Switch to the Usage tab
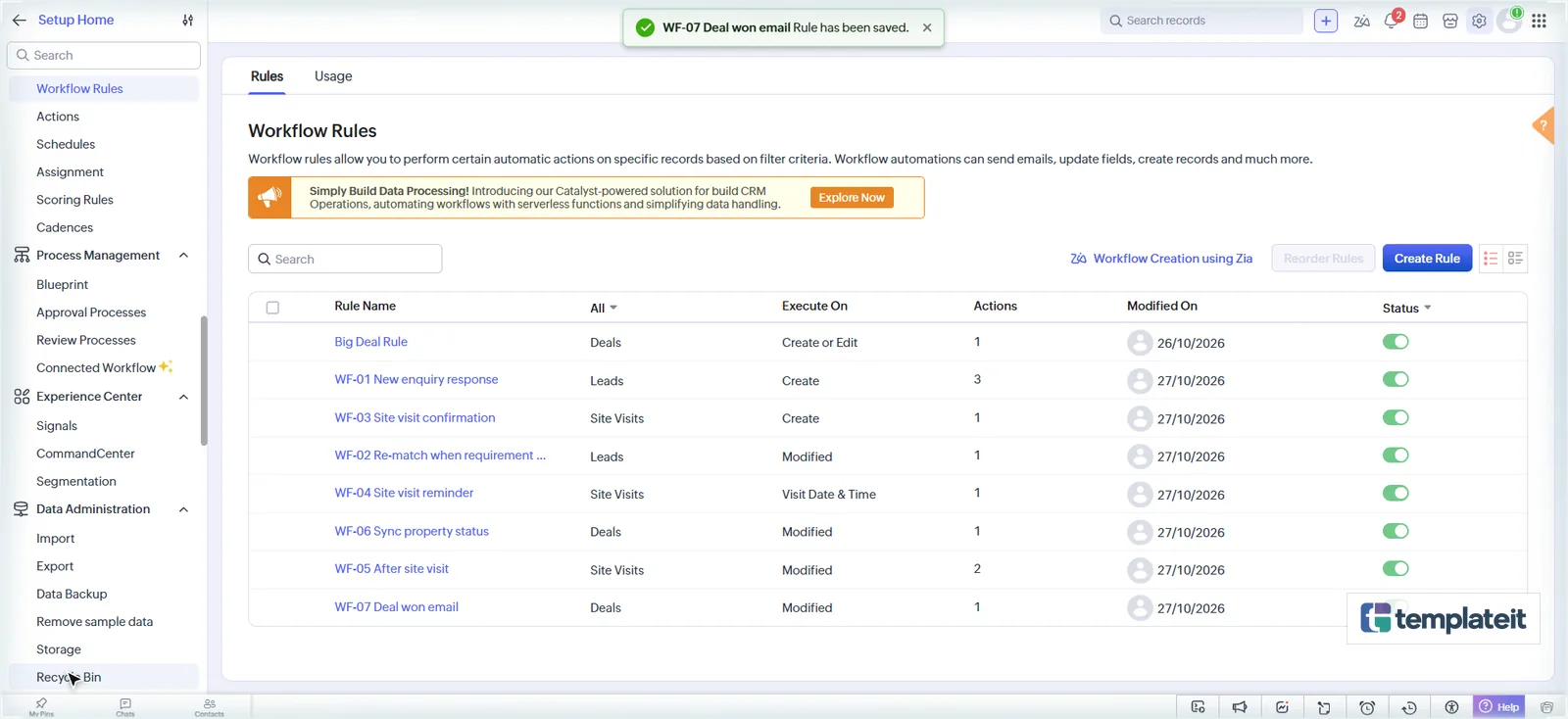This screenshot has width=1568, height=719. click(333, 76)
